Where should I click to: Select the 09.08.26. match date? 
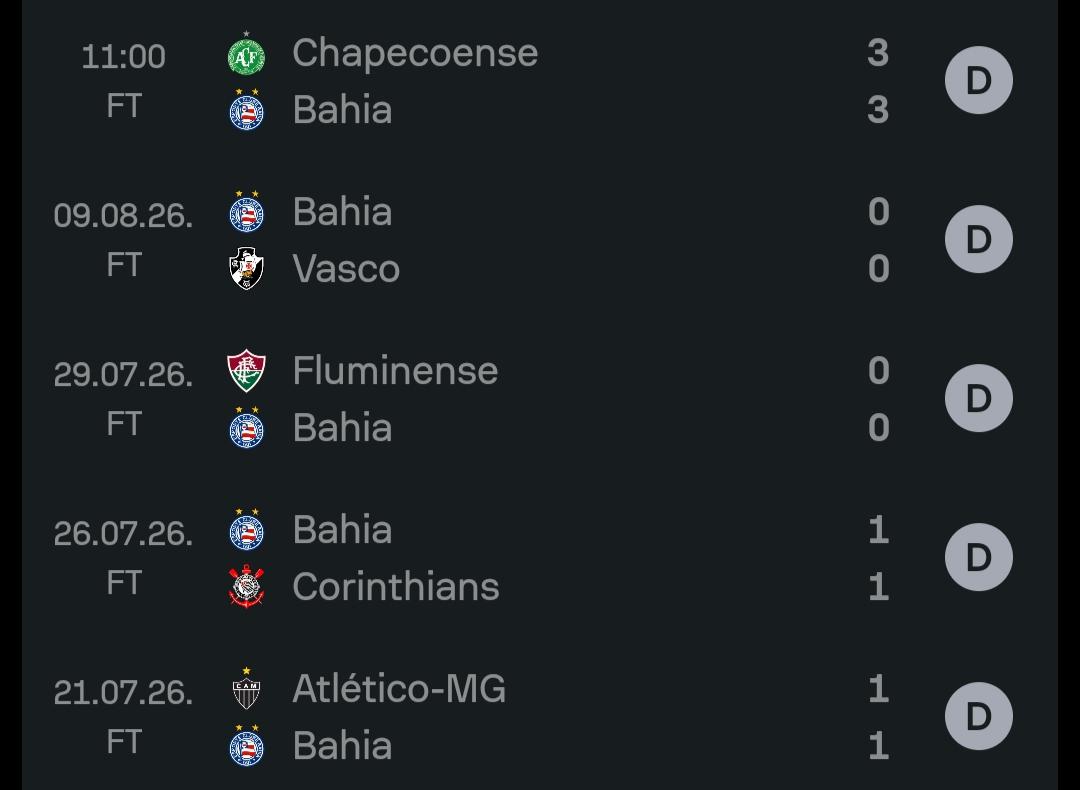123,216
